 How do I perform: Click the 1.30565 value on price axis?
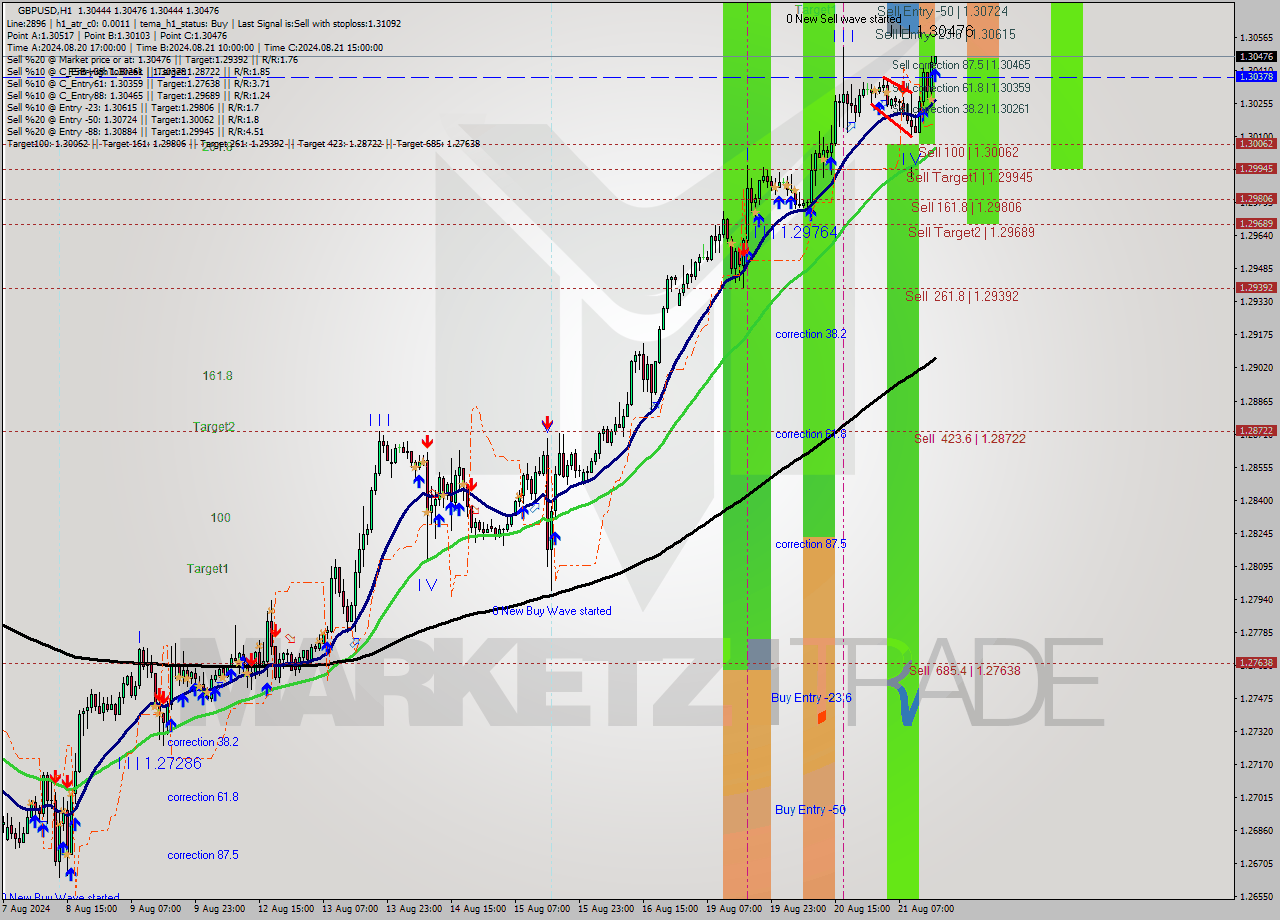1257,37
